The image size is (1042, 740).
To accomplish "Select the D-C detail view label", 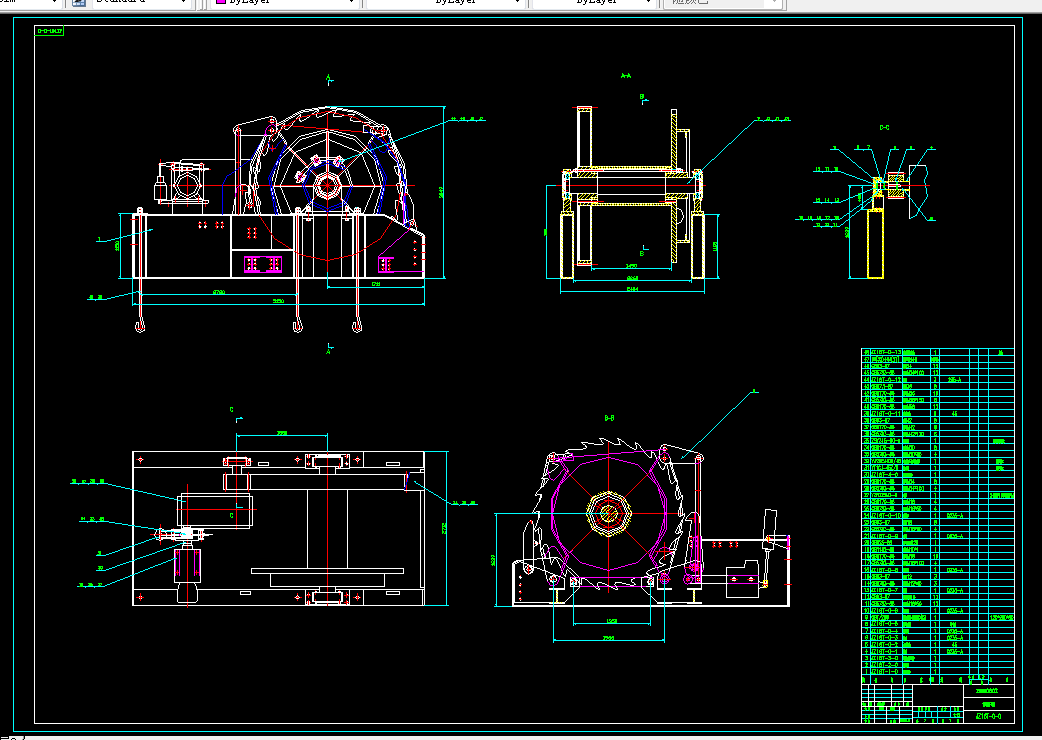I will tap(885, 128).
